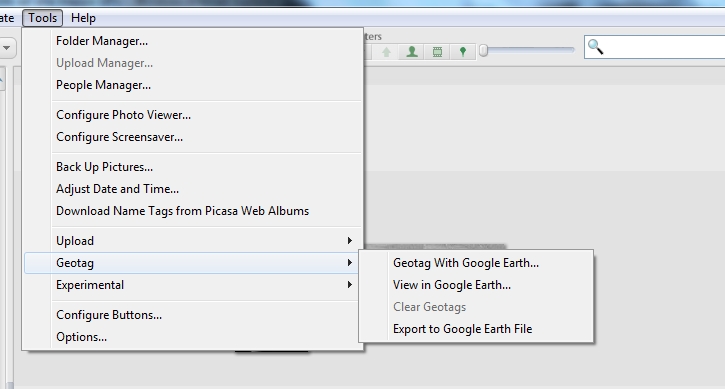725x389 pixels.
Task: Click the magnifying glass search icon
Action: point(596,47)
